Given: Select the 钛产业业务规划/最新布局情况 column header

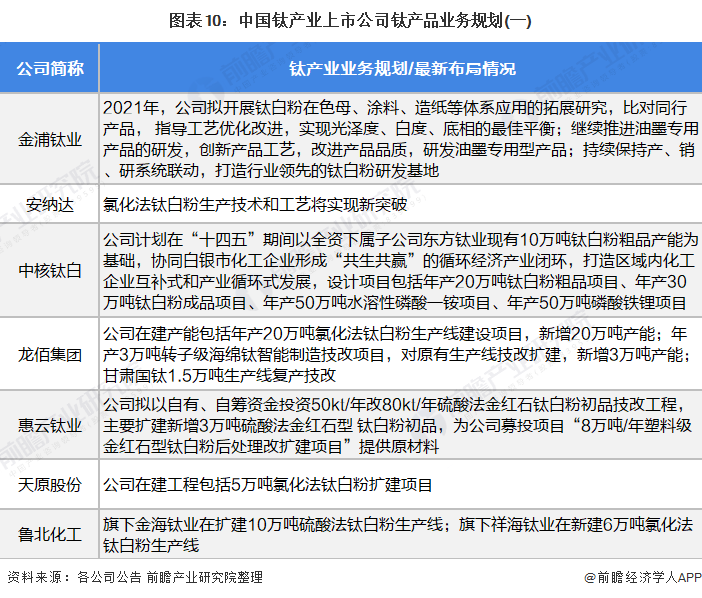Looking at the screenshot, I should click(402, 69).
